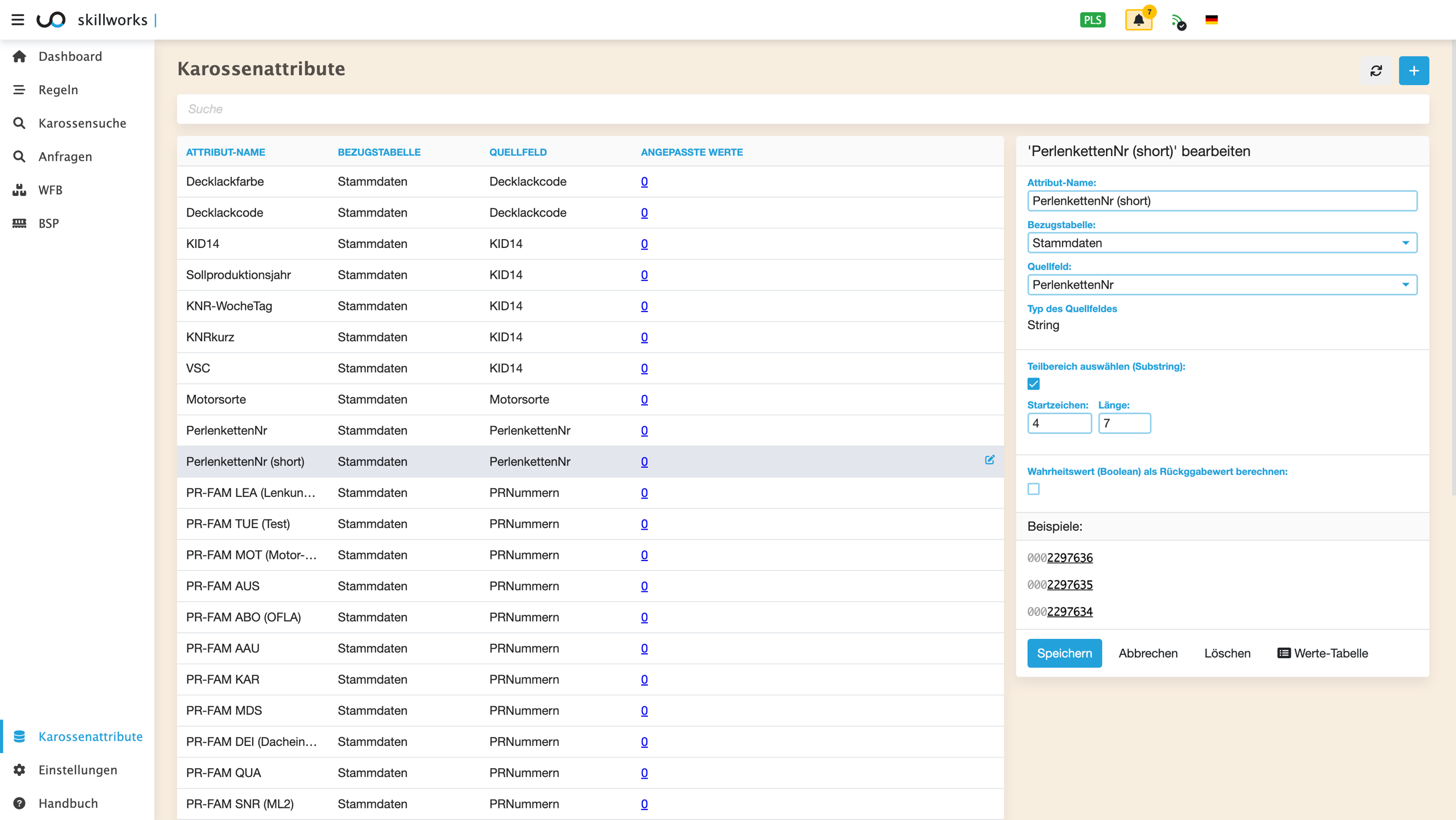Go to Einstellungen in the sidebar
This screenshot has width=1456, height=820.
77,770
